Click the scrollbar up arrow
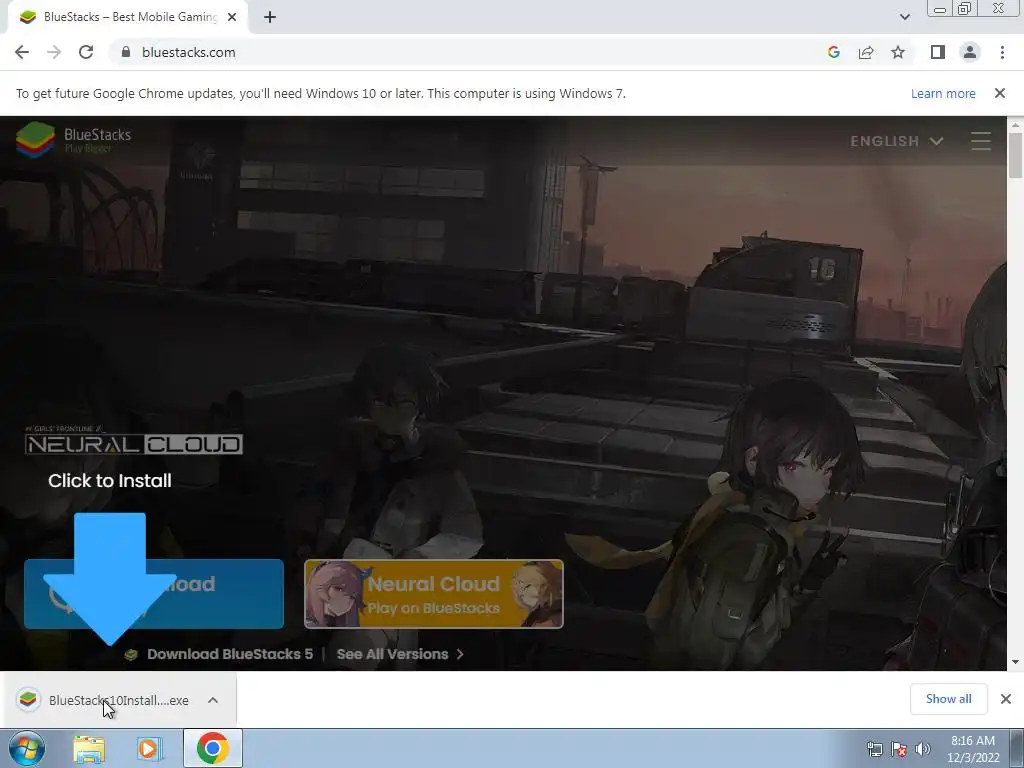The width and height of the screenshot is (1024, 768). 1015,125
